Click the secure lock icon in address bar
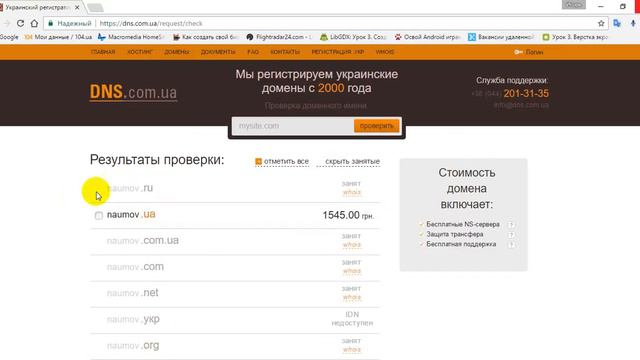 coord(51,24)
